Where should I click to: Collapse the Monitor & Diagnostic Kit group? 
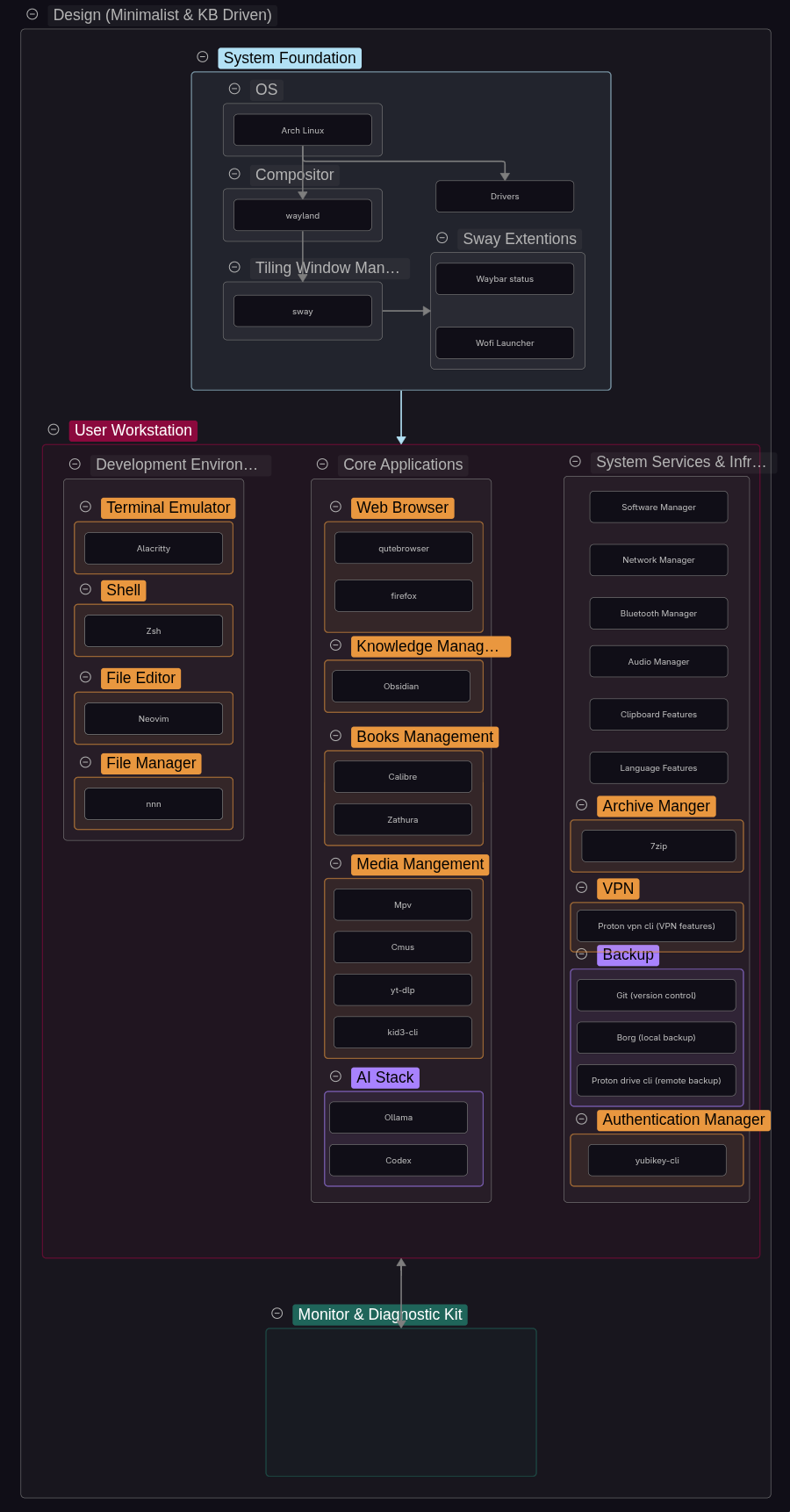[276, 1314]
